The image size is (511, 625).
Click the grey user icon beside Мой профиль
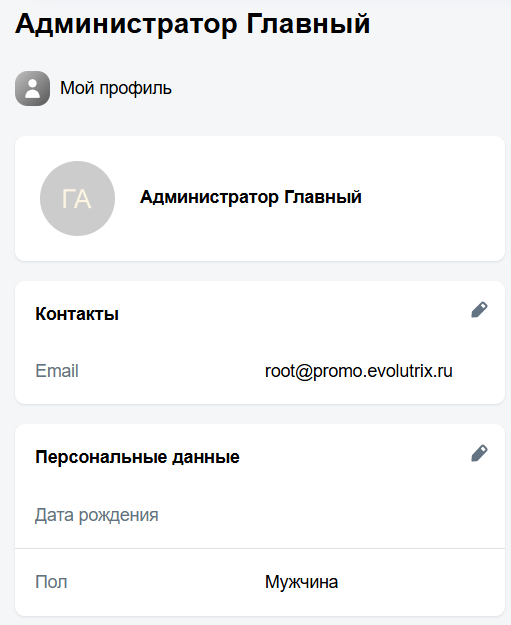32,88
